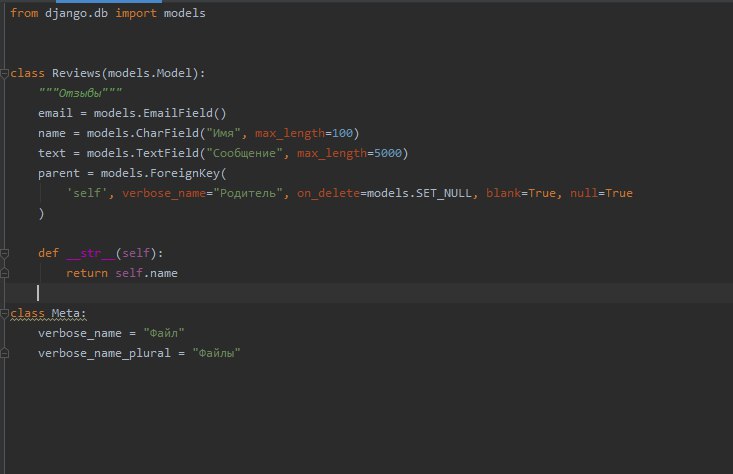Image resolution: width=733 pixels, height=474 pixels.
Task: Click the string "Имя"
Action: pyautogui.click(x=223, y=133)
